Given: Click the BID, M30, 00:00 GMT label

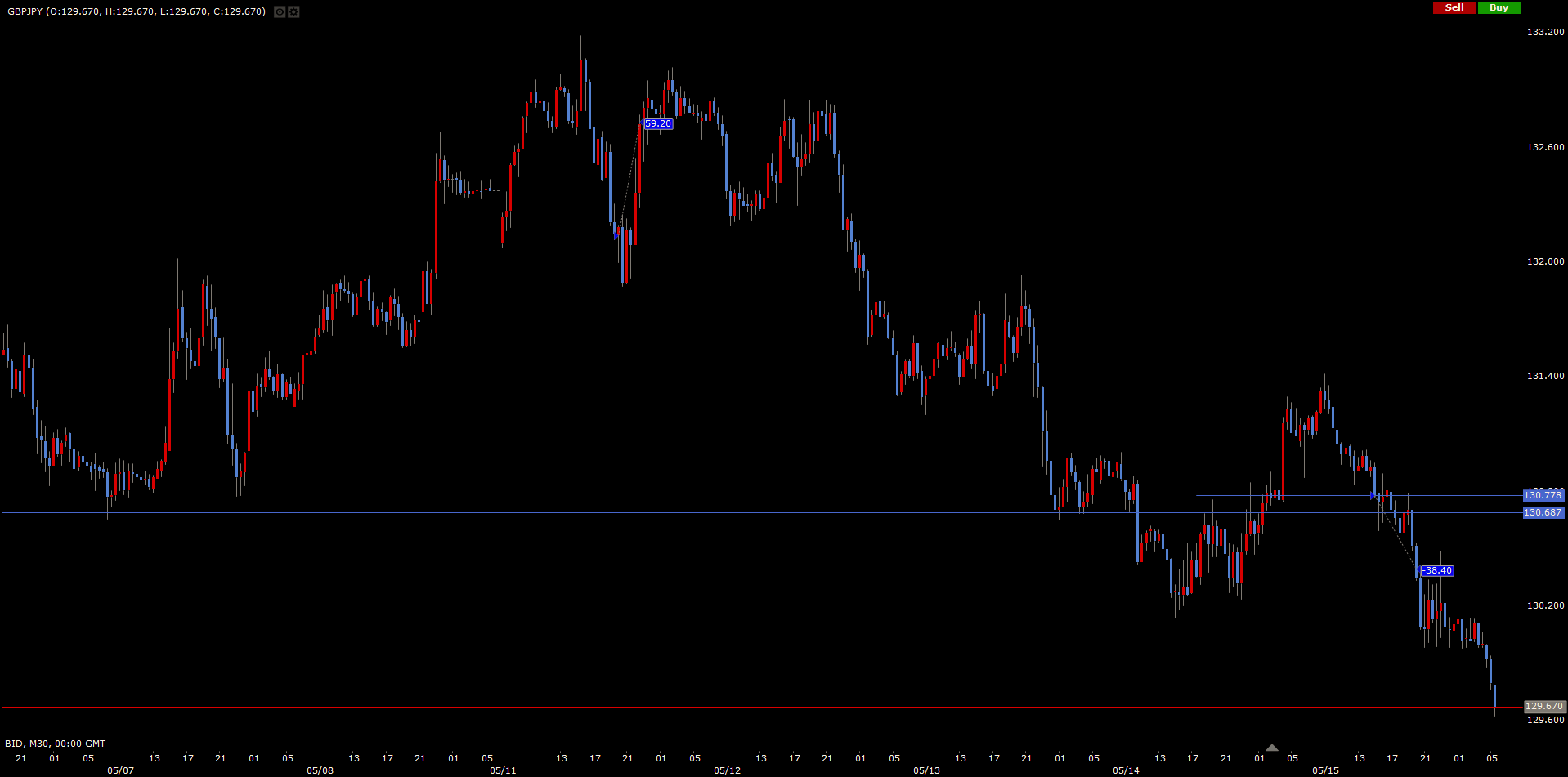Looking at the screenshot, I should [55, 744].
